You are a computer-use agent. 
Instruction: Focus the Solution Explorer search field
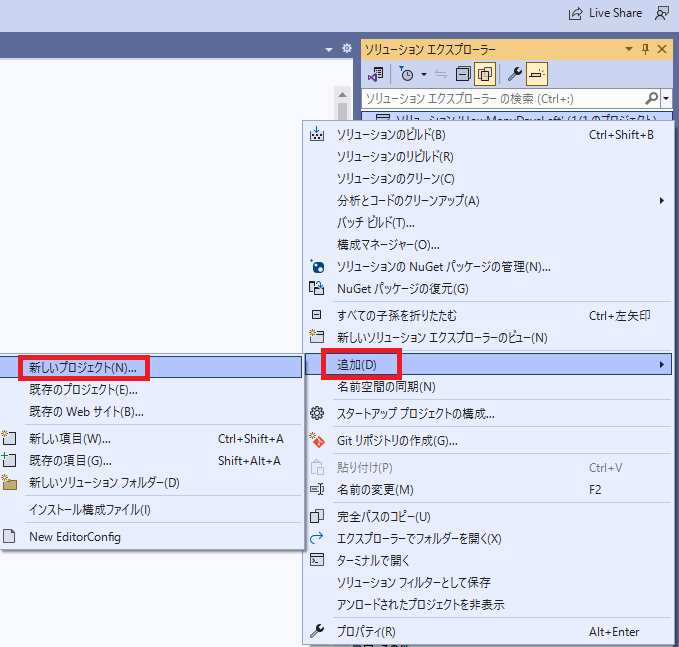(x=504, y=99)
